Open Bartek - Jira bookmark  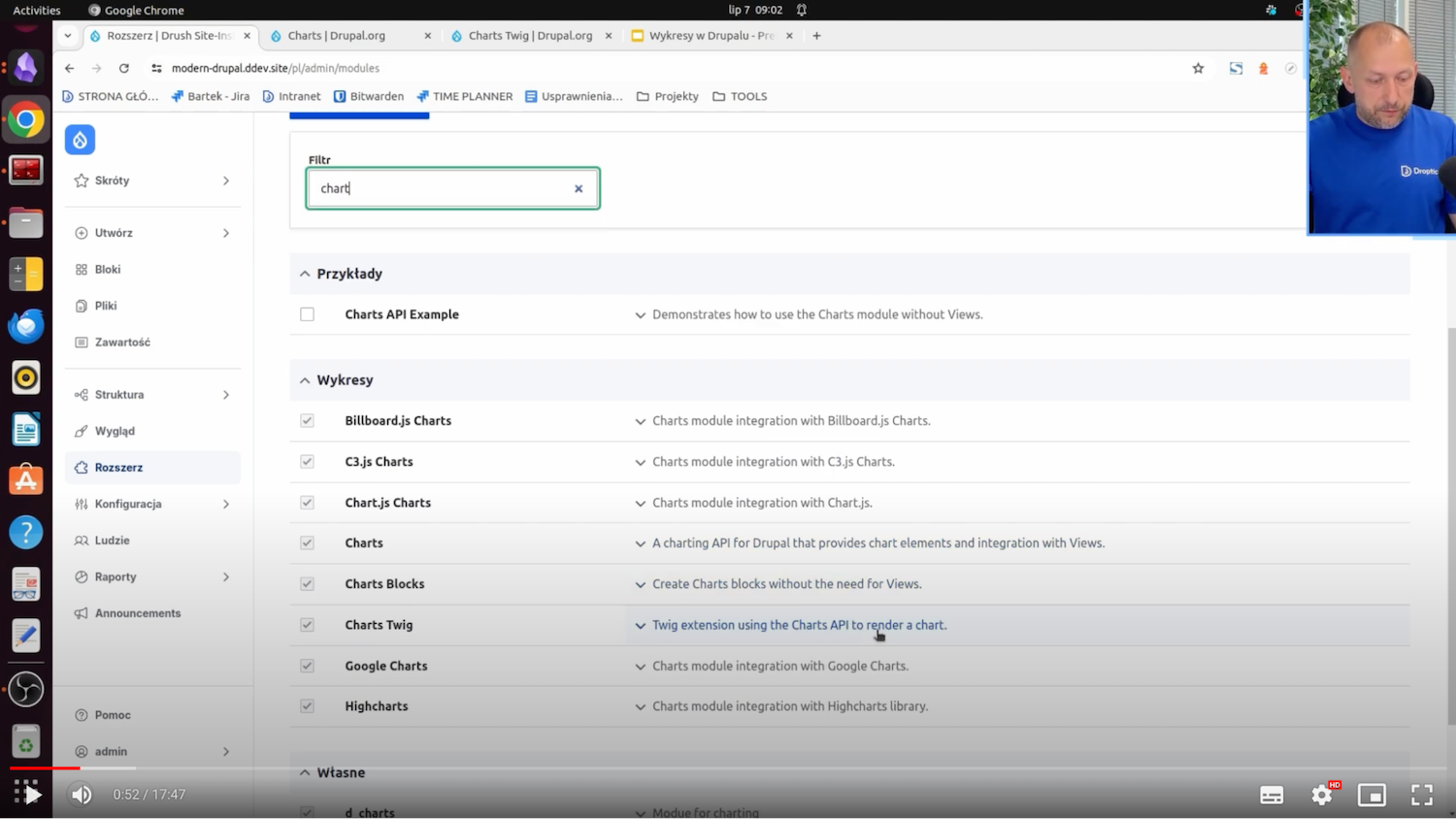tap(211, 96)
